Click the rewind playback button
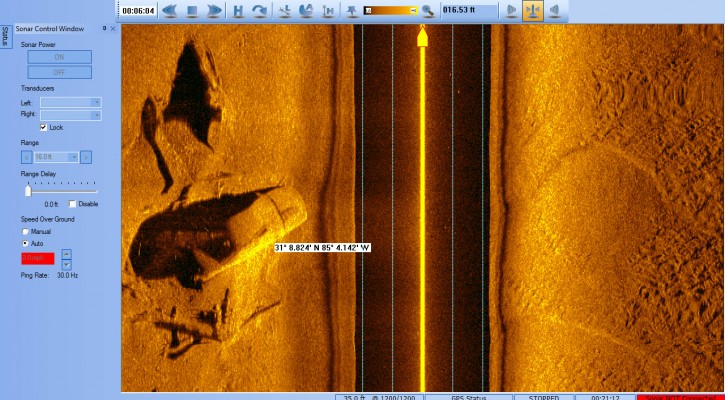This screenshot has width=725, height=400. (169, 11)
